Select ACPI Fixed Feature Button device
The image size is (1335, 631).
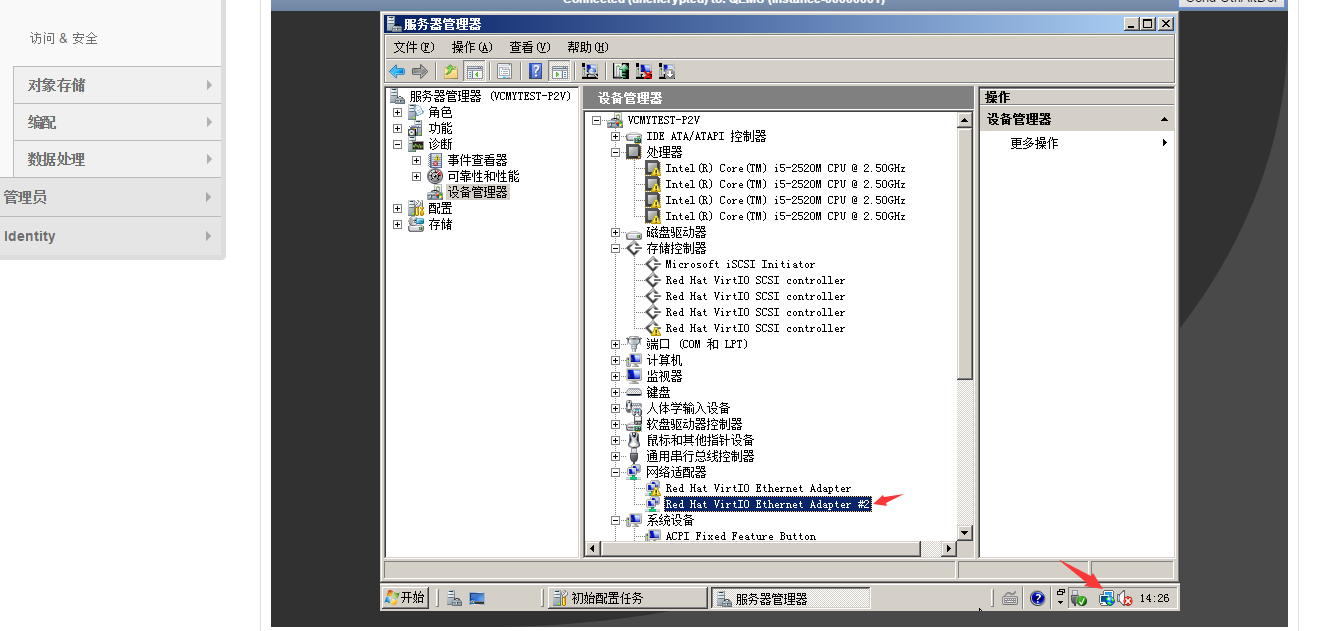pos(740,536)
